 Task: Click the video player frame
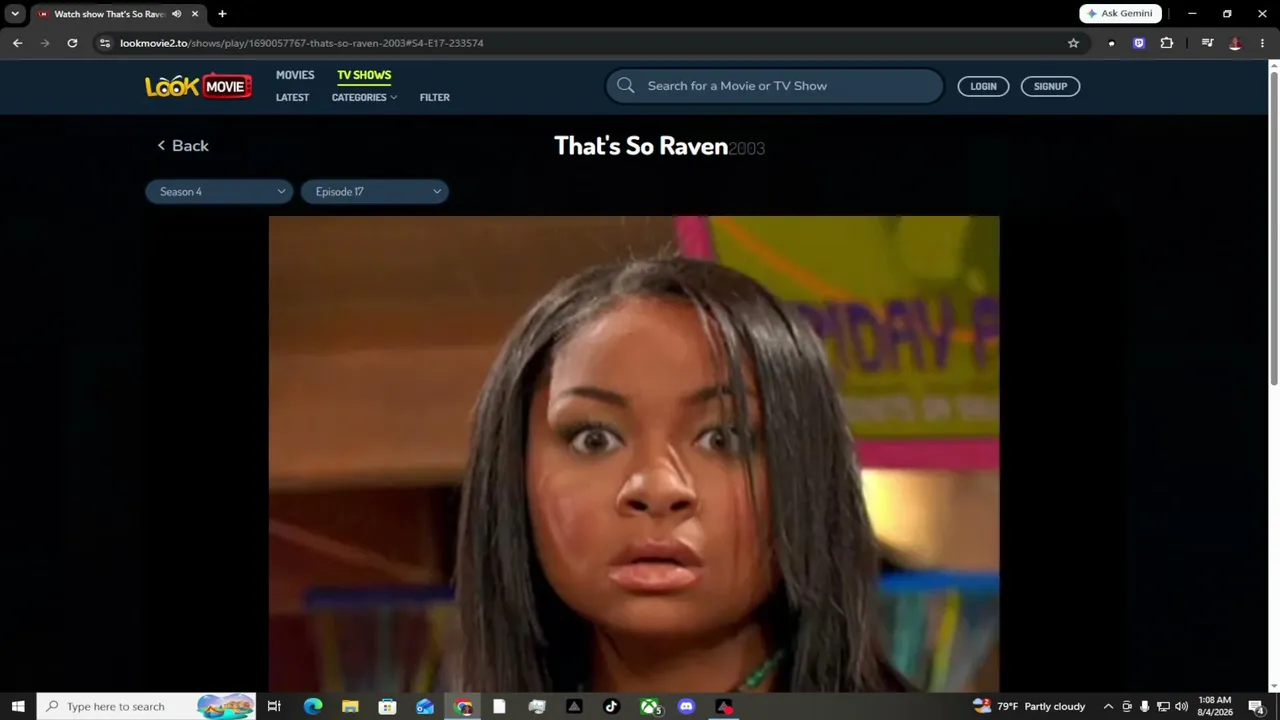point(634,453)
